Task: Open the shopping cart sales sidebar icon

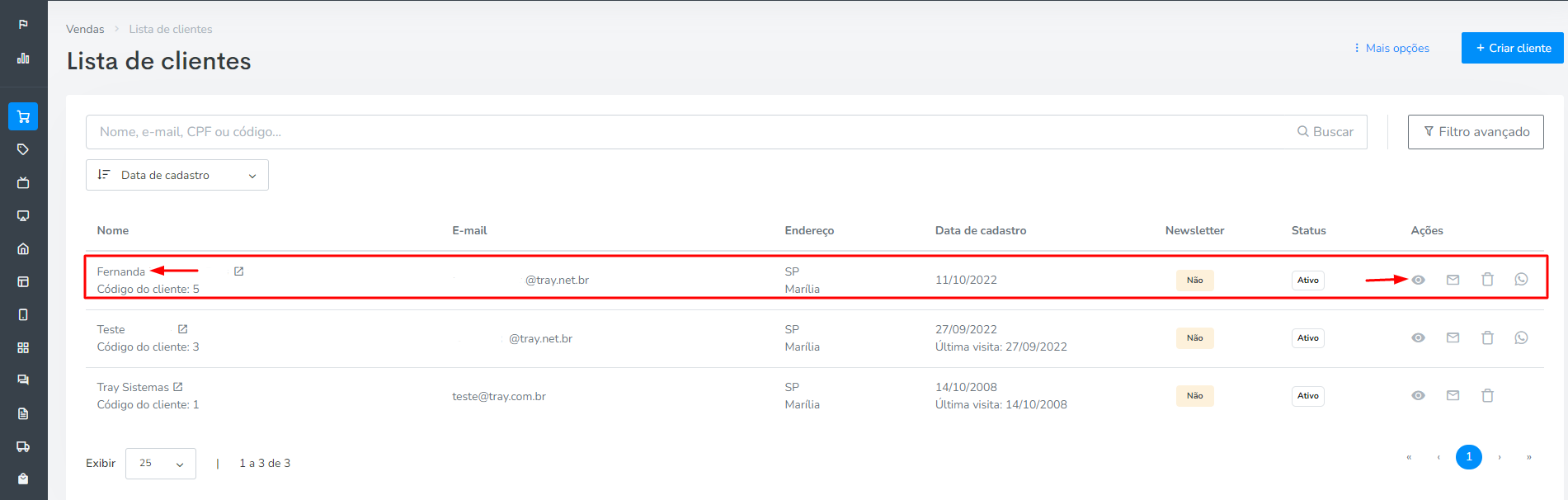Action: 23,116
